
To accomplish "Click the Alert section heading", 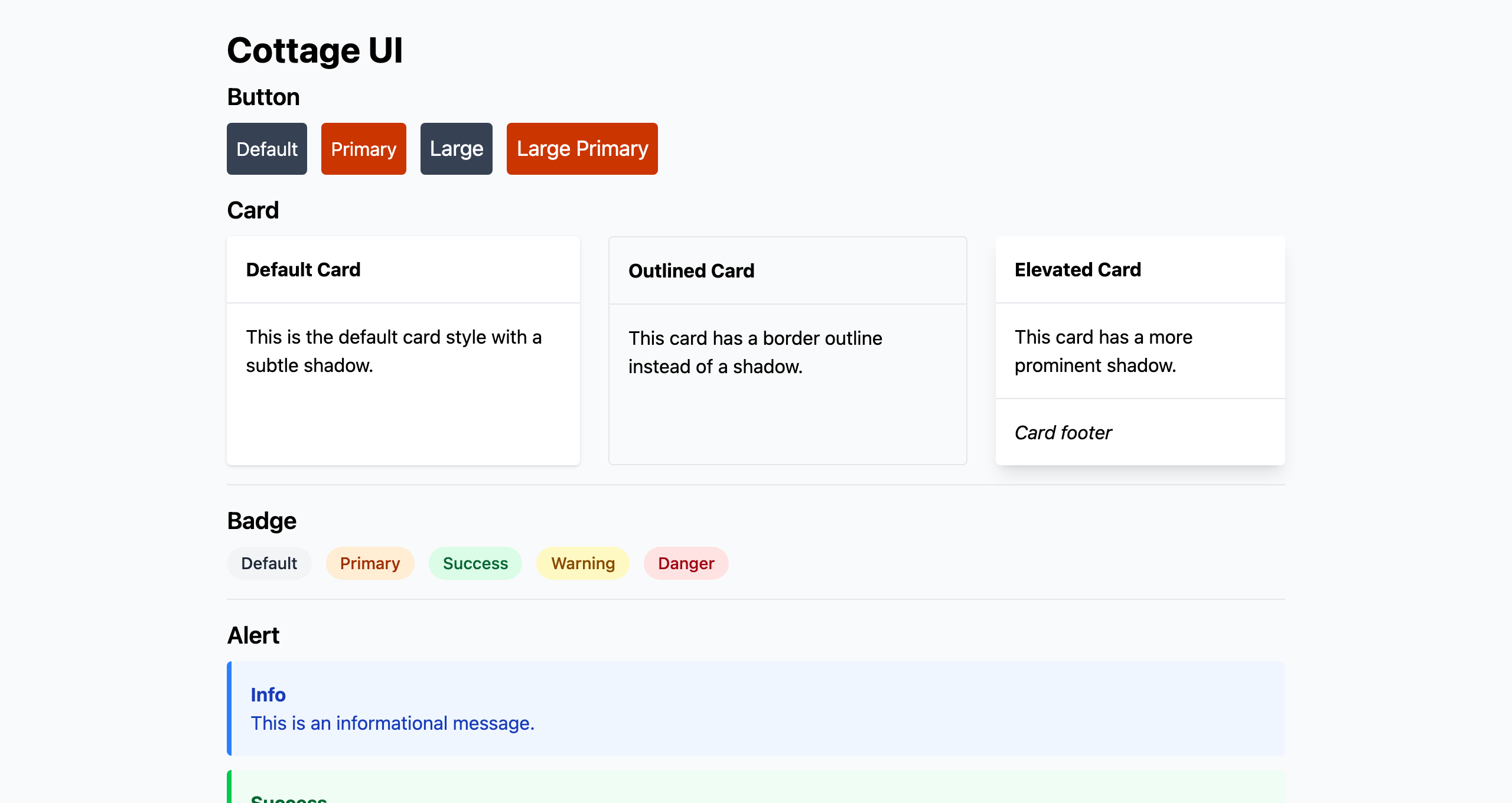I will click(x=253, y=635).
